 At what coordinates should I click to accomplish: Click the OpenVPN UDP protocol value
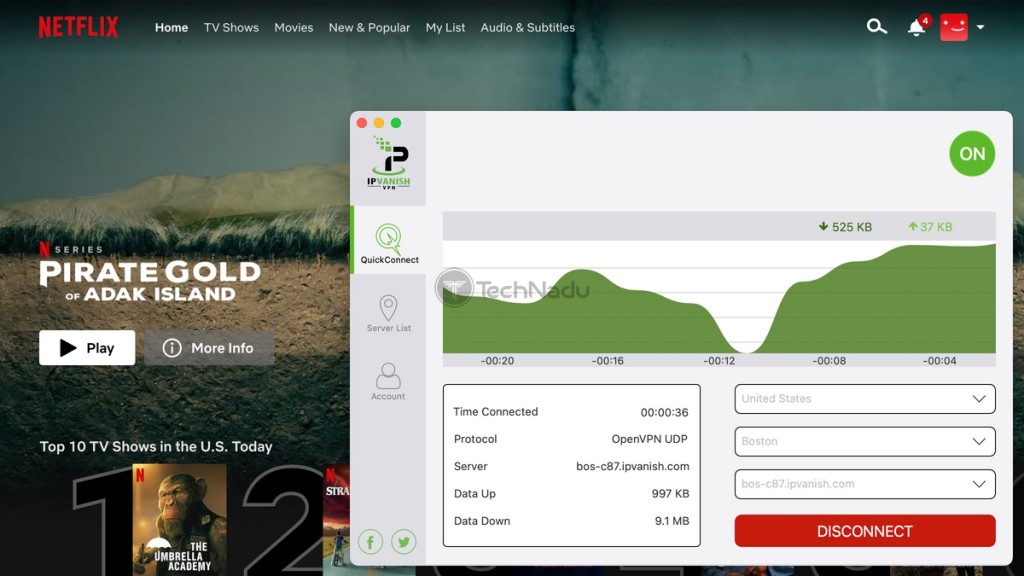click(649, 439)
